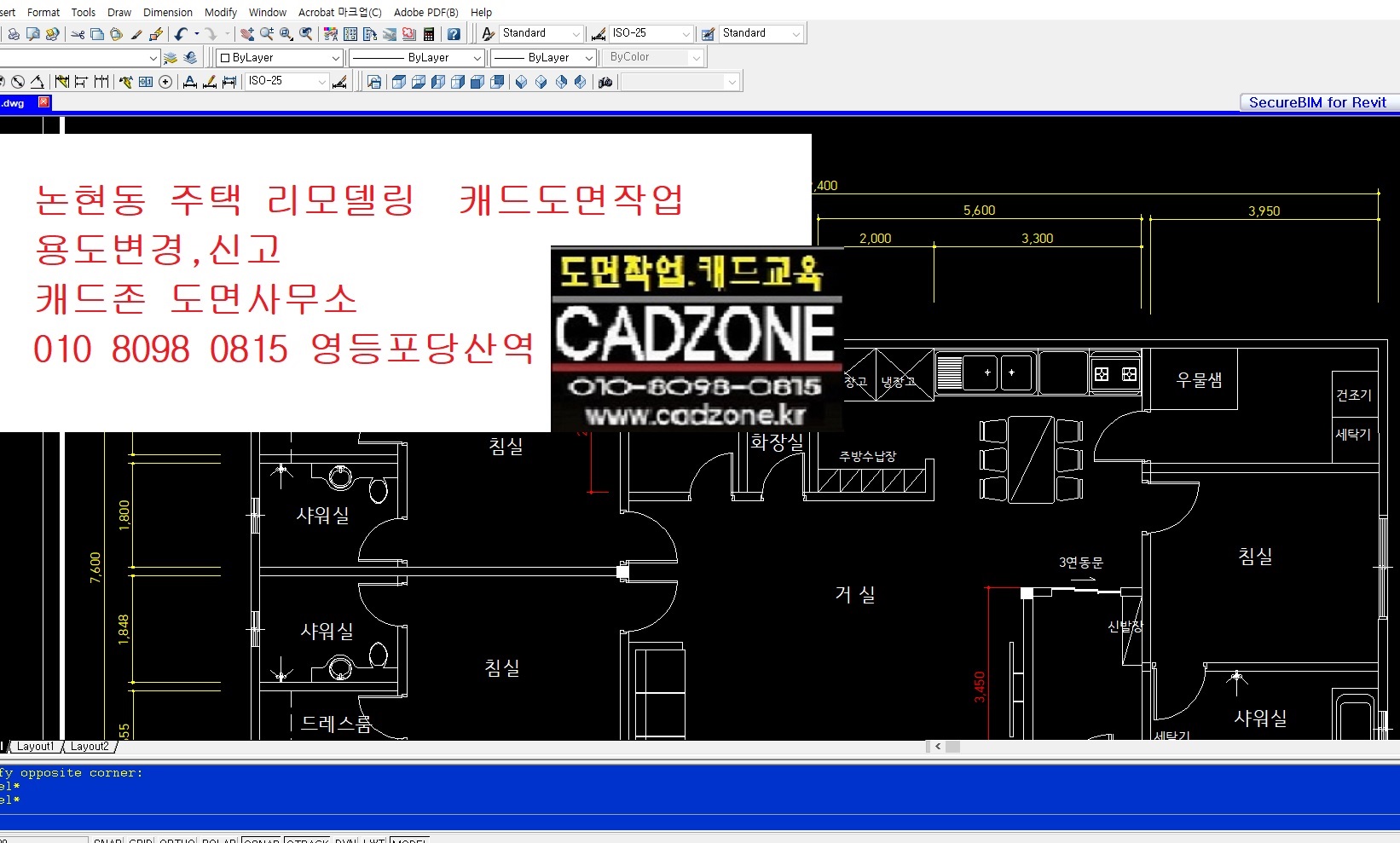Switch to Front view cube icon
This screenshot has height=843, width=1400.
477,82
